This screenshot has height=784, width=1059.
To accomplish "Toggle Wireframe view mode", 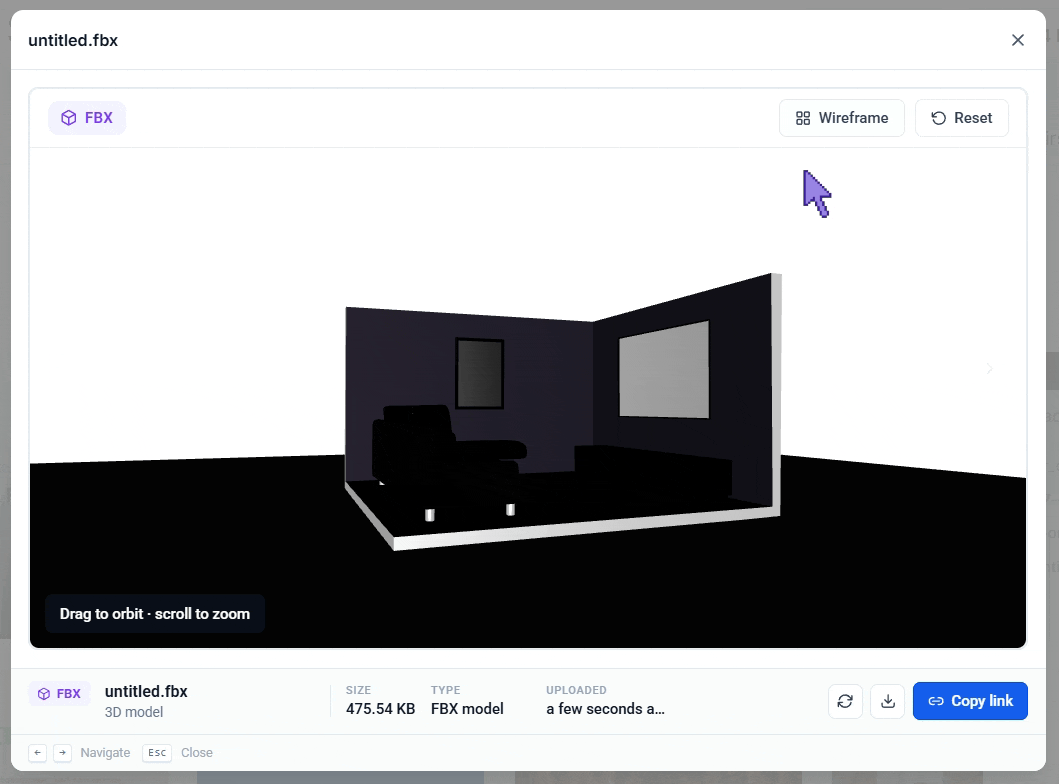I will click(842, 118).
